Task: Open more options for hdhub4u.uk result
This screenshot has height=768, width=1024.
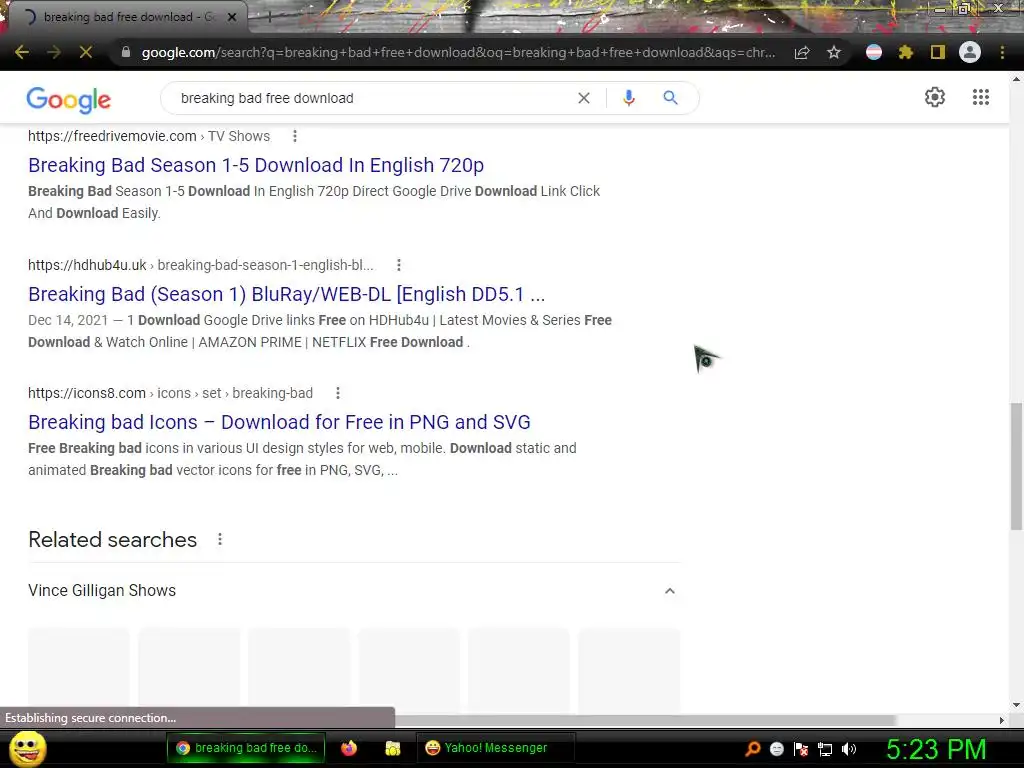Action: point(399,265)
